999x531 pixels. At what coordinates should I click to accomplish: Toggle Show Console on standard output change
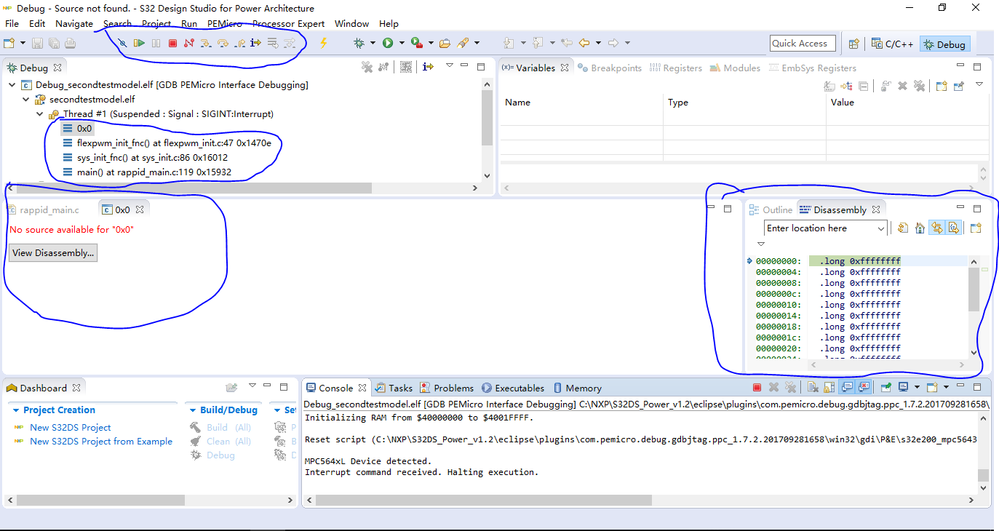point(847,388)
